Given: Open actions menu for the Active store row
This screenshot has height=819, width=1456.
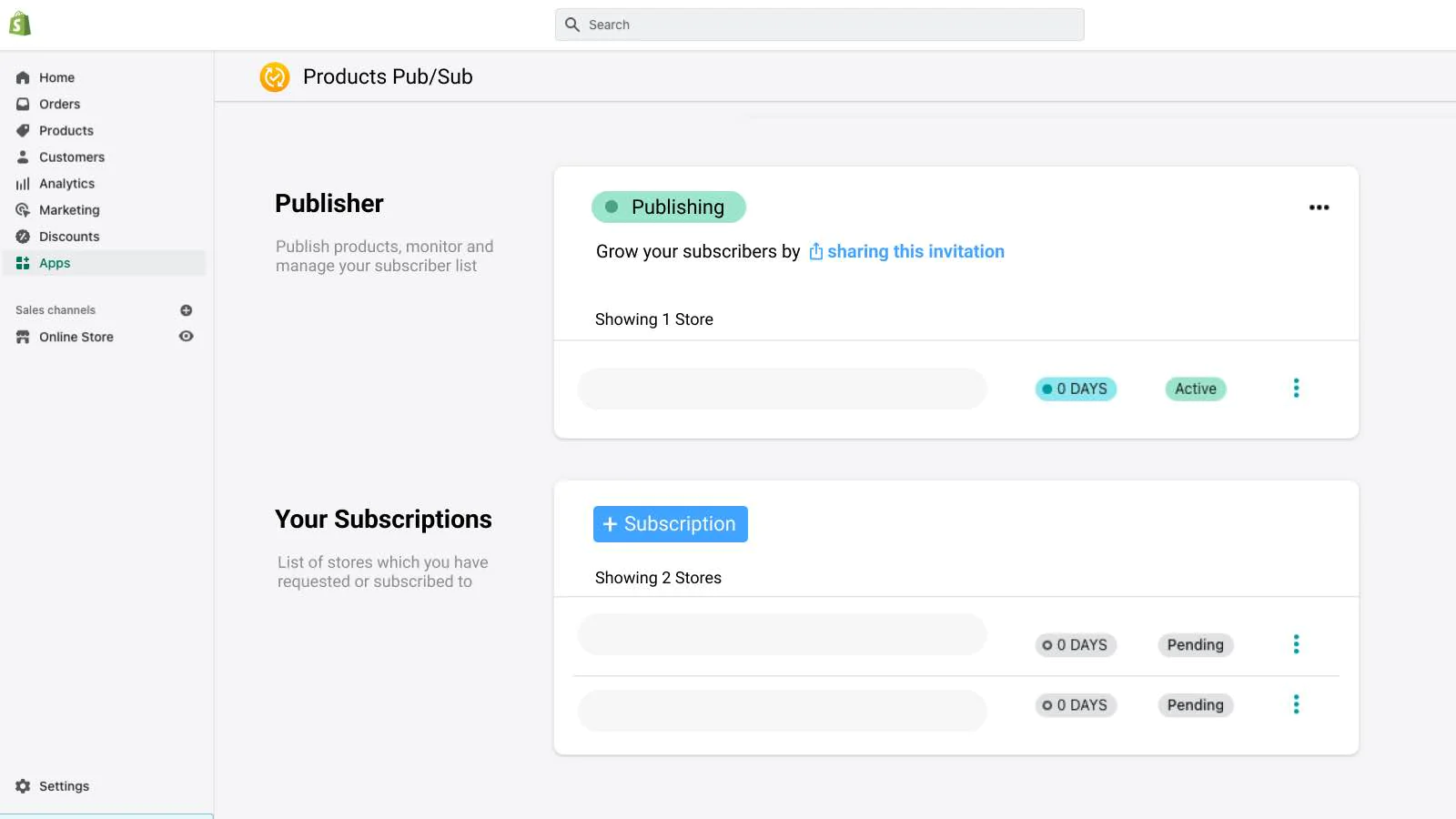Looking at the screenshot, I should point(1296,389).
